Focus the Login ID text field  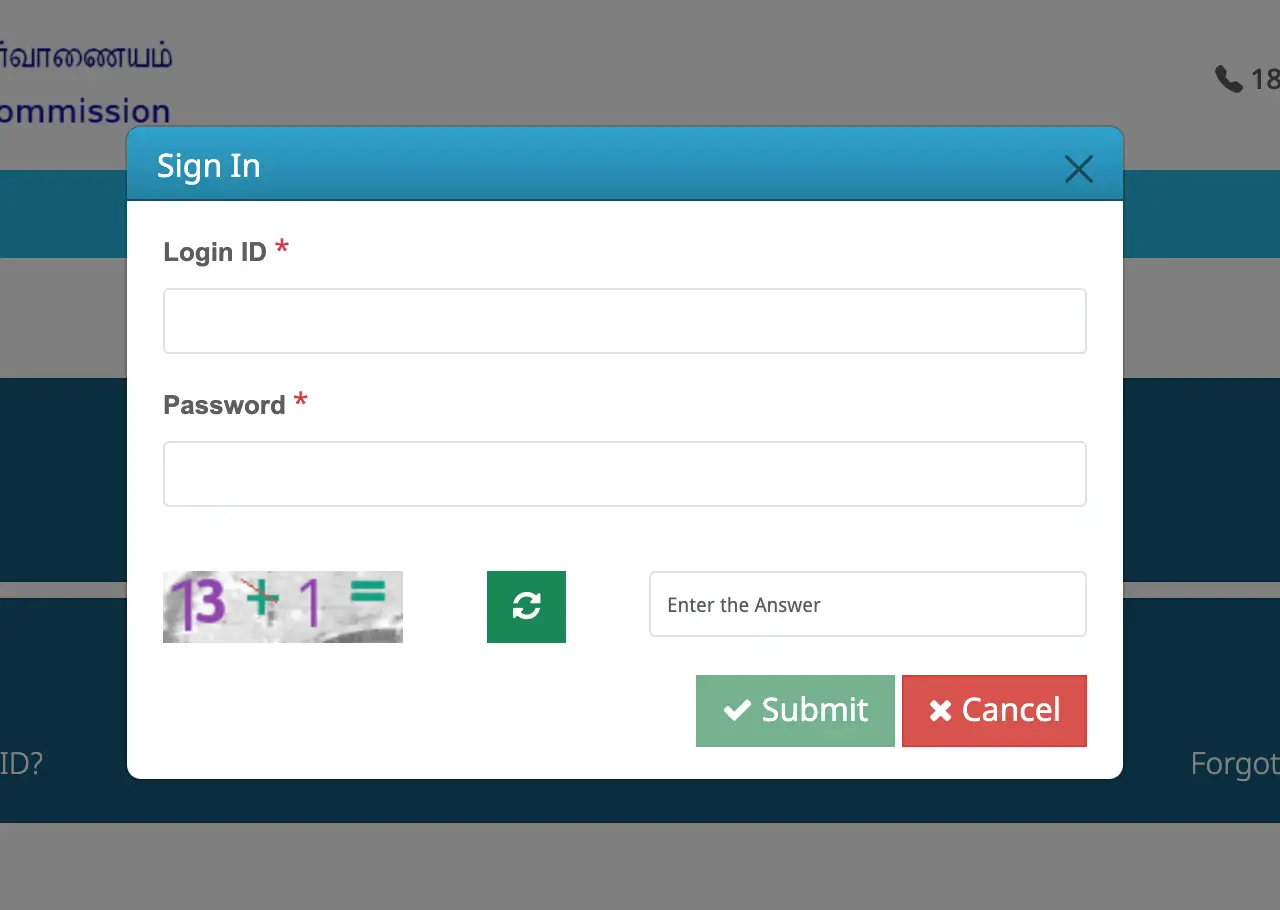625,321
